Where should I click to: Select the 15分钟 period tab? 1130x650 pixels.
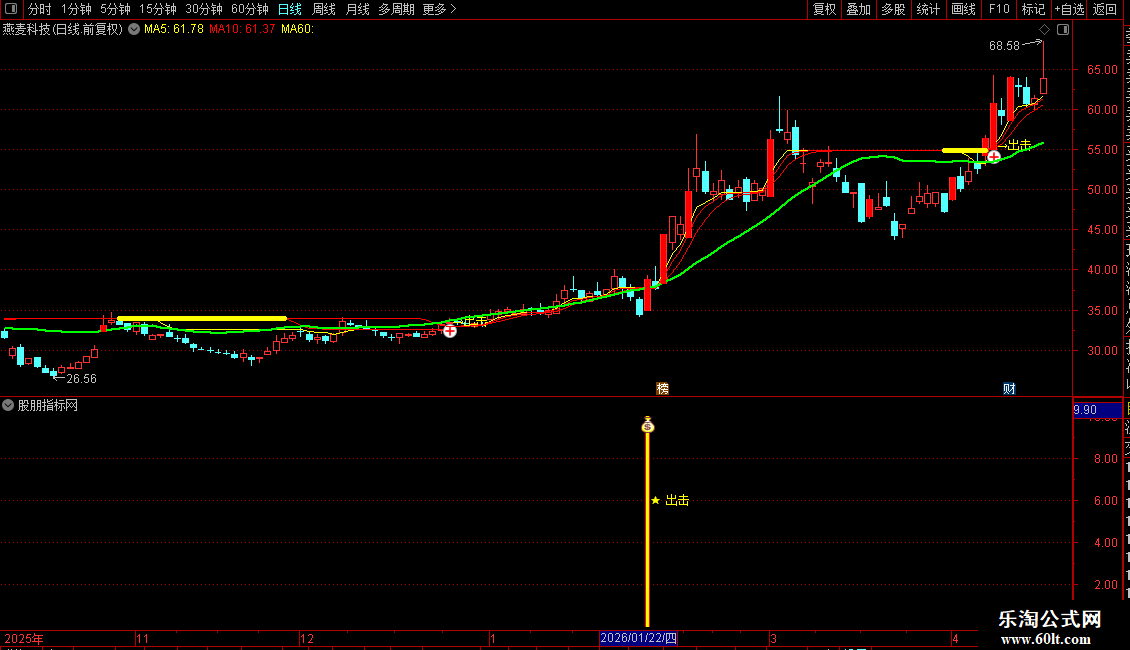pos(158,9)
